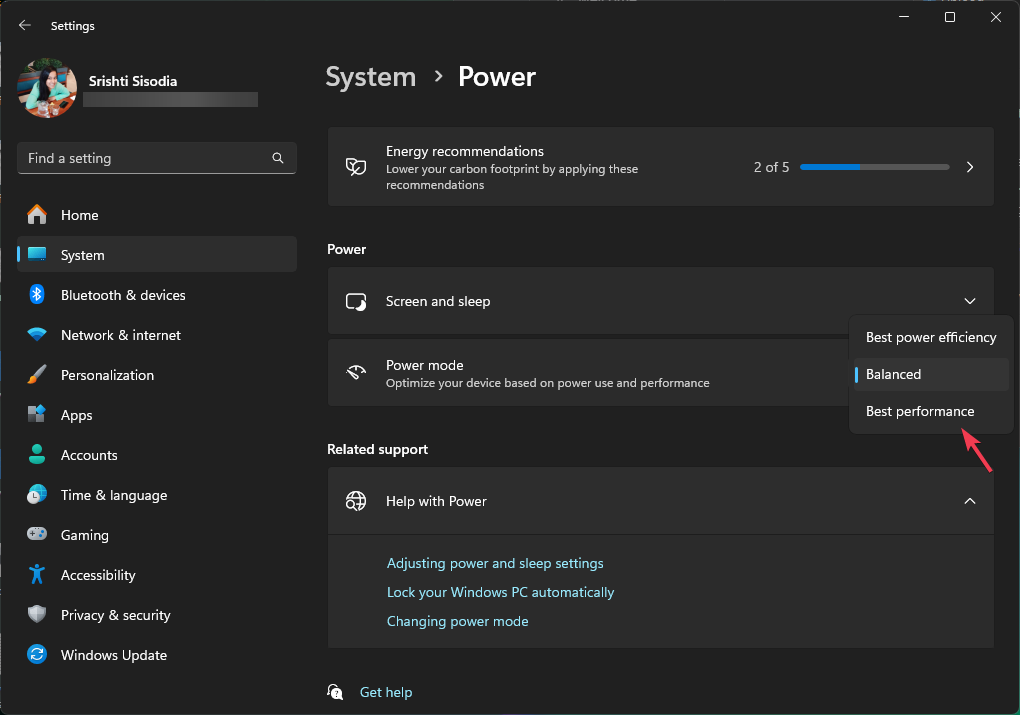Click the Network & internet Wi-Fi icon
The height and width of the screenshot is (715, 1020).
pyautogui.click(x=37, y=335)
